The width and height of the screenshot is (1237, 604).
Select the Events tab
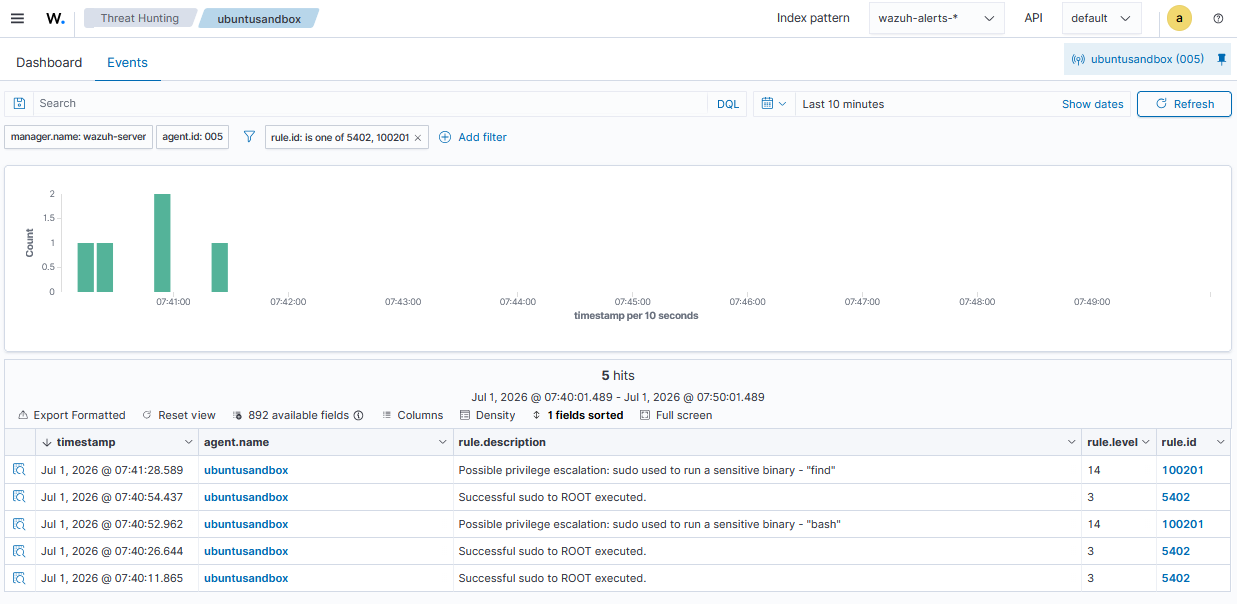[127, 62]
